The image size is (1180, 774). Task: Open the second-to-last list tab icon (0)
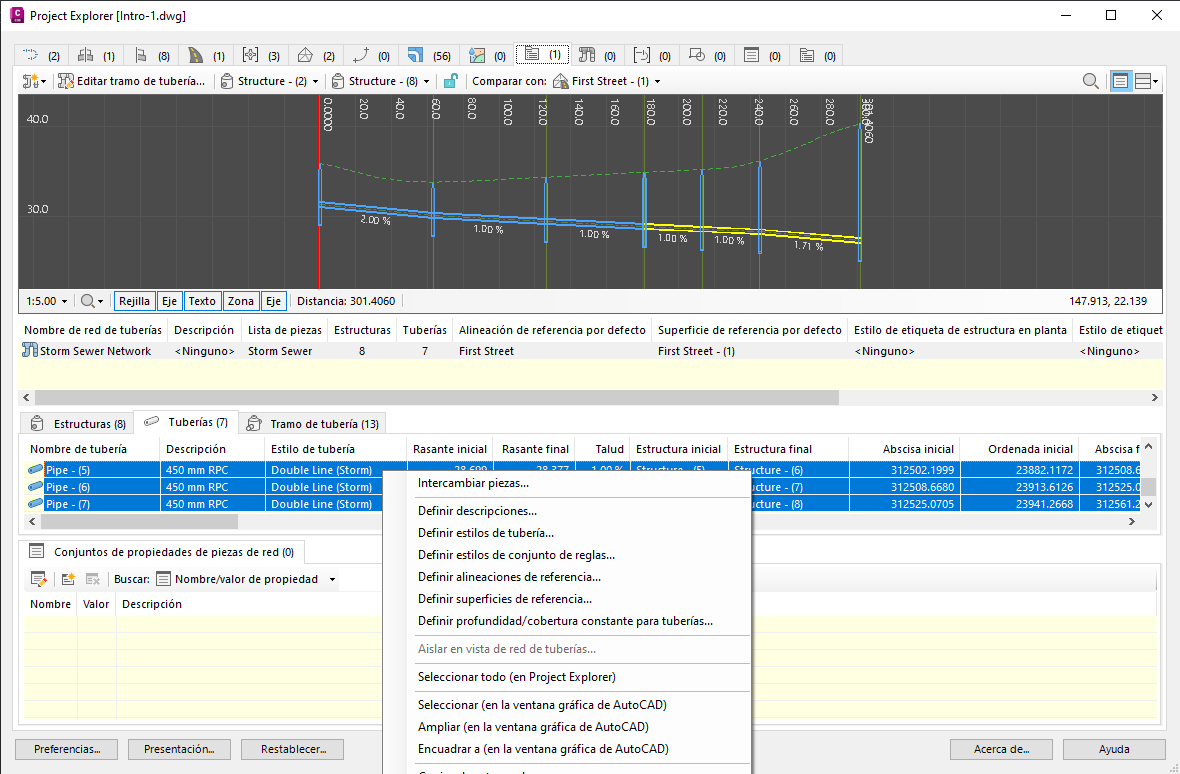762,55
